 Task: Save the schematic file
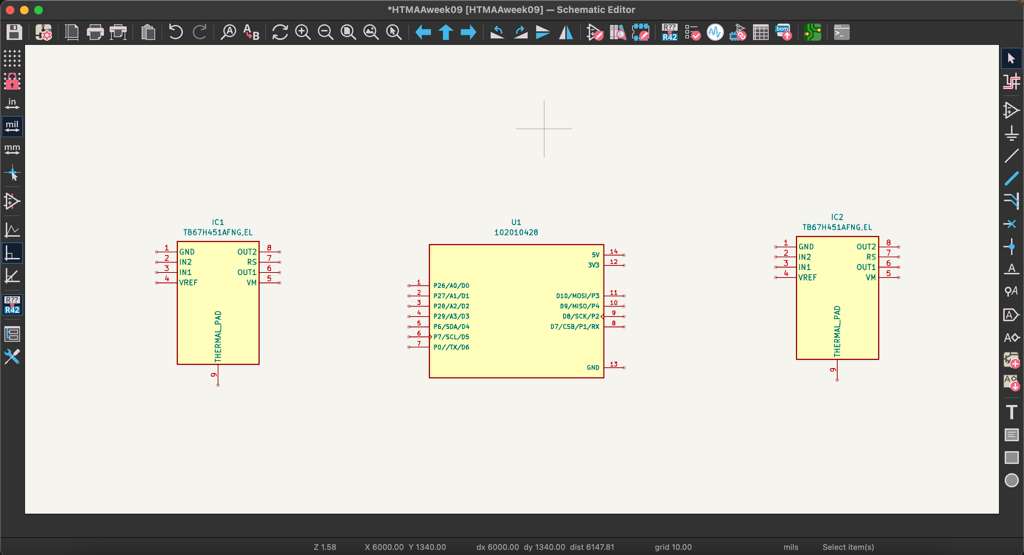(x=14, y=32)
